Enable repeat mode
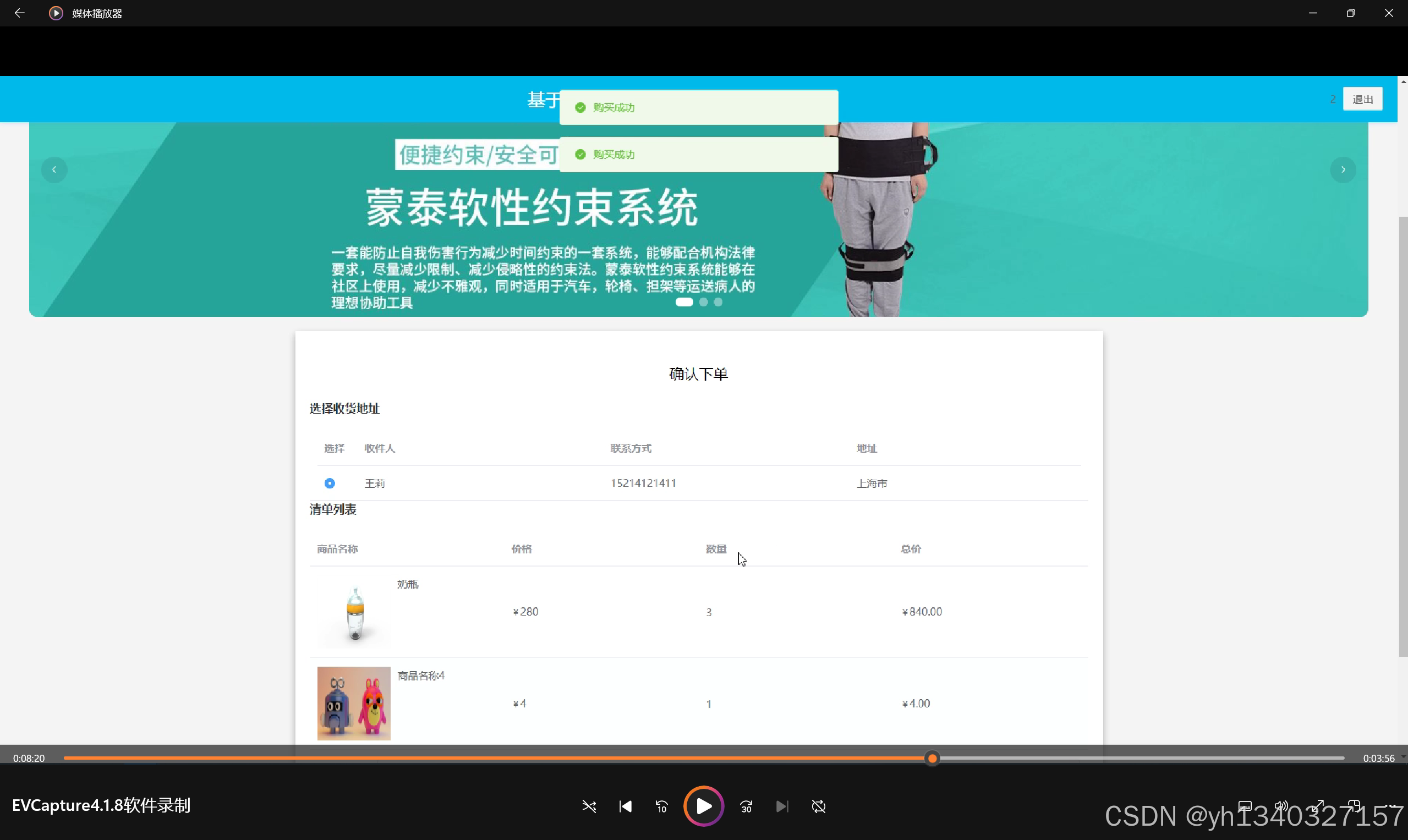1408x840 pixels. pyautogui.click(x=819, y=806)
